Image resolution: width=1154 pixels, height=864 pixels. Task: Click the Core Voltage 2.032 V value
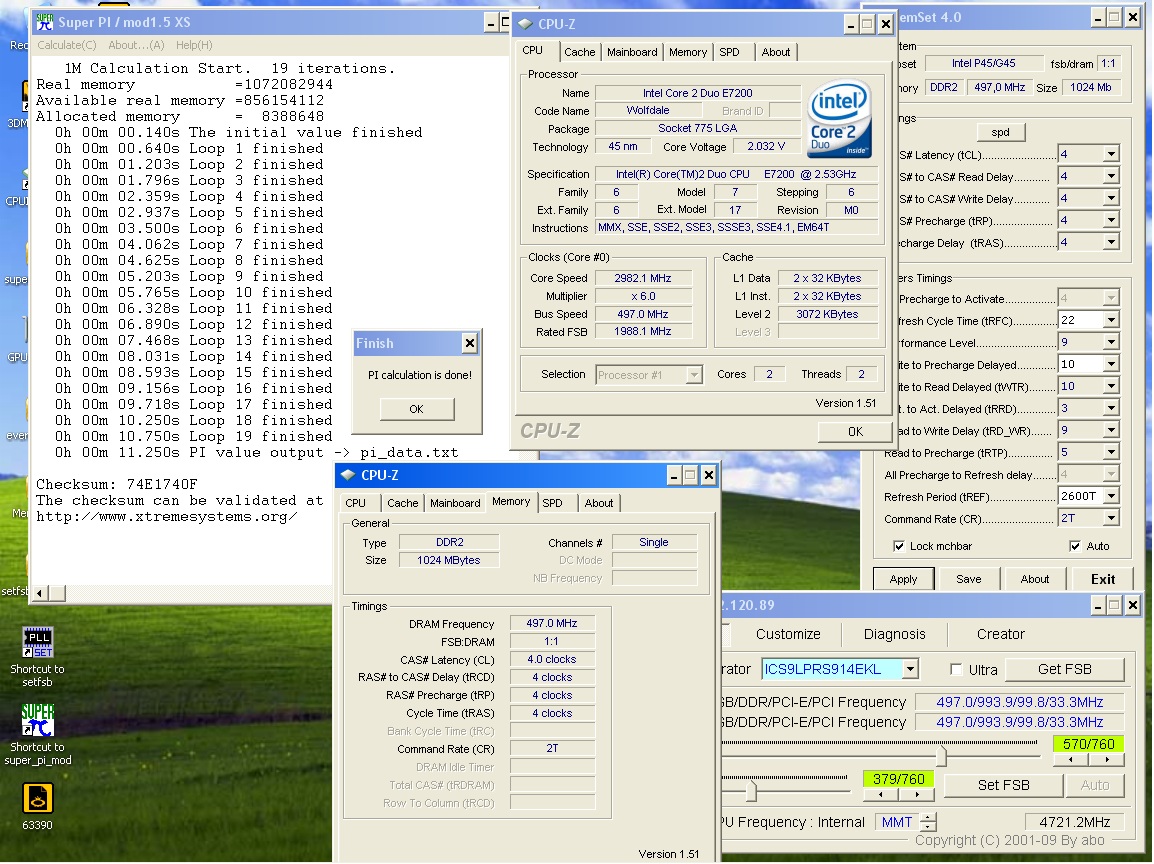pyautogui.click(x=766, y=146)
